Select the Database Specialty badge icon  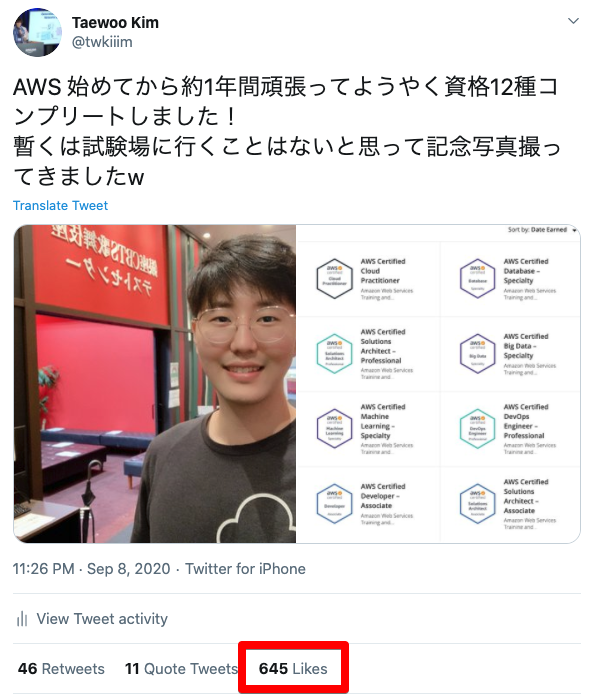pyautogui.click(x=477, y=279)
